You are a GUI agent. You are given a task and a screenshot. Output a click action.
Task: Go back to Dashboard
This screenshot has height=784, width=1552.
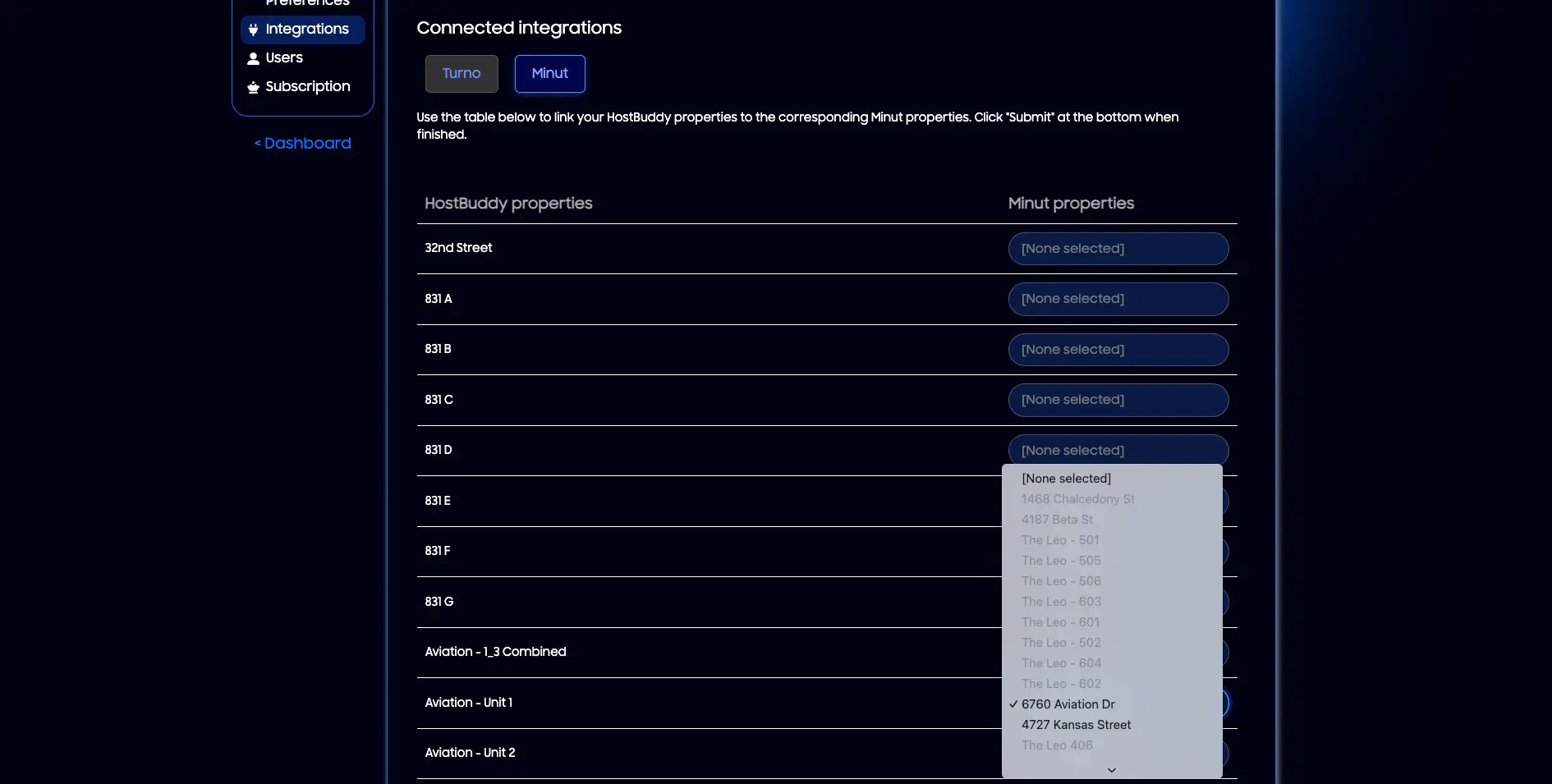(x=302, y=144)
